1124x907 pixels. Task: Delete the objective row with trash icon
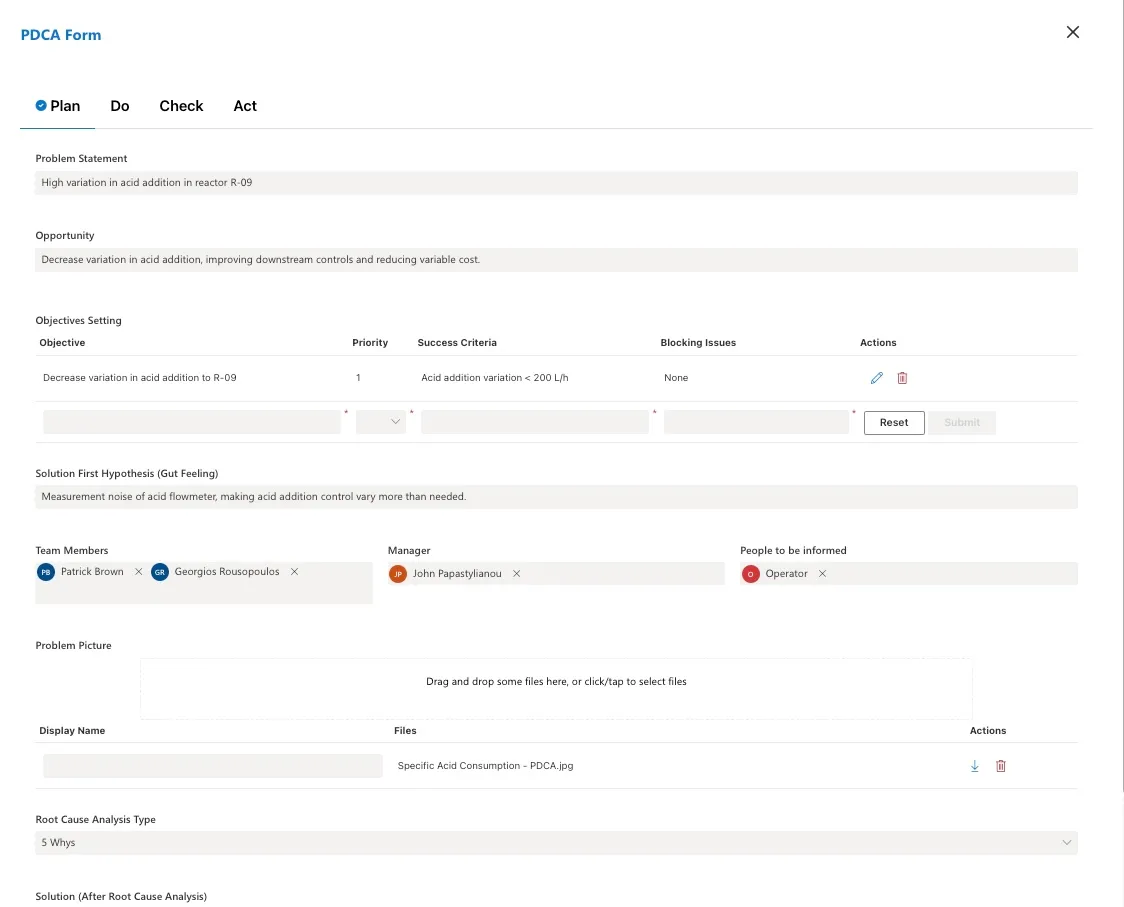(902, 378)
